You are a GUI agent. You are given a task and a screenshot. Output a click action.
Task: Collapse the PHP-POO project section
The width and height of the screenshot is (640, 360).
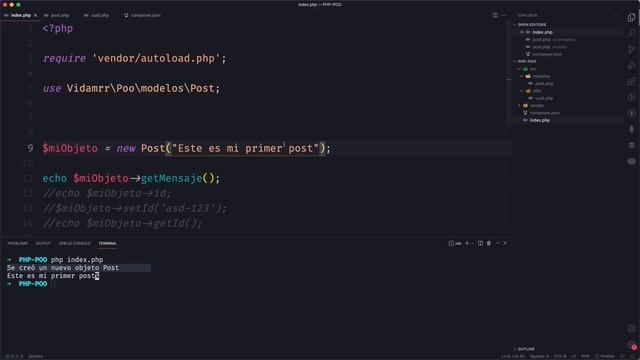click(527, 62)
